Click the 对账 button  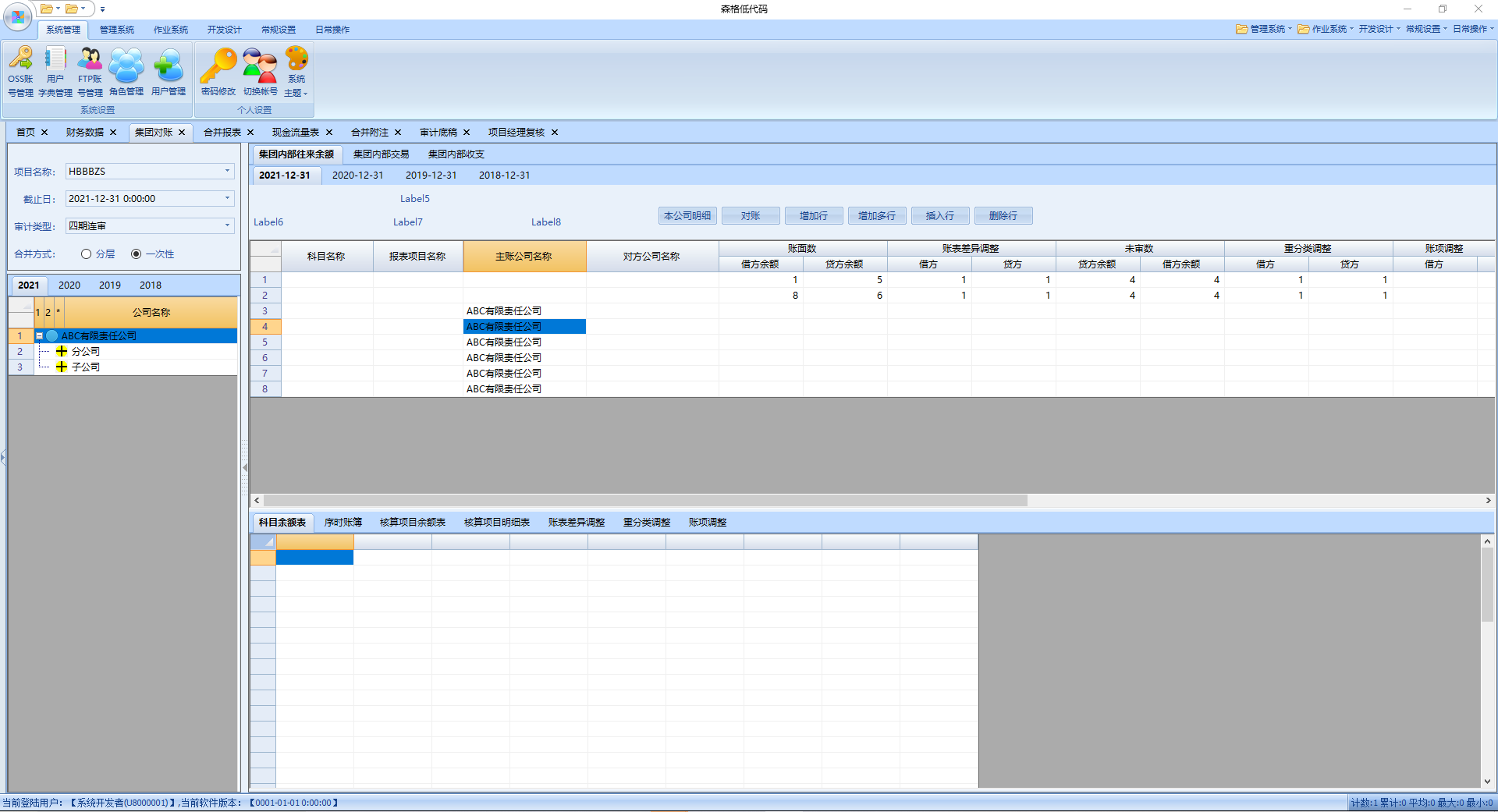pos(751,216)
